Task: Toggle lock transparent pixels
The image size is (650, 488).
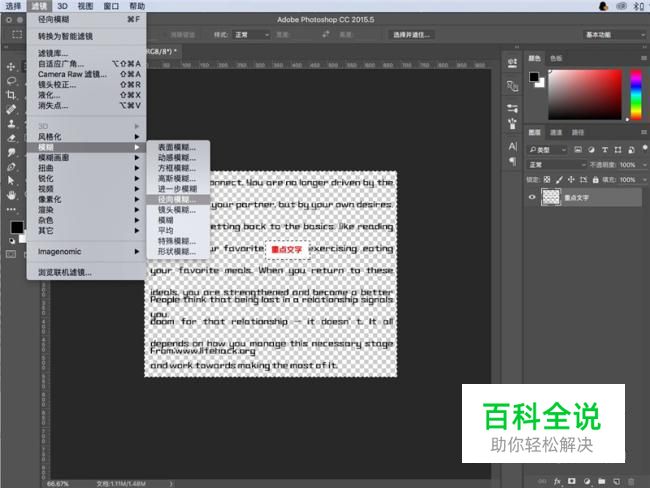Action: pos(547,180)
